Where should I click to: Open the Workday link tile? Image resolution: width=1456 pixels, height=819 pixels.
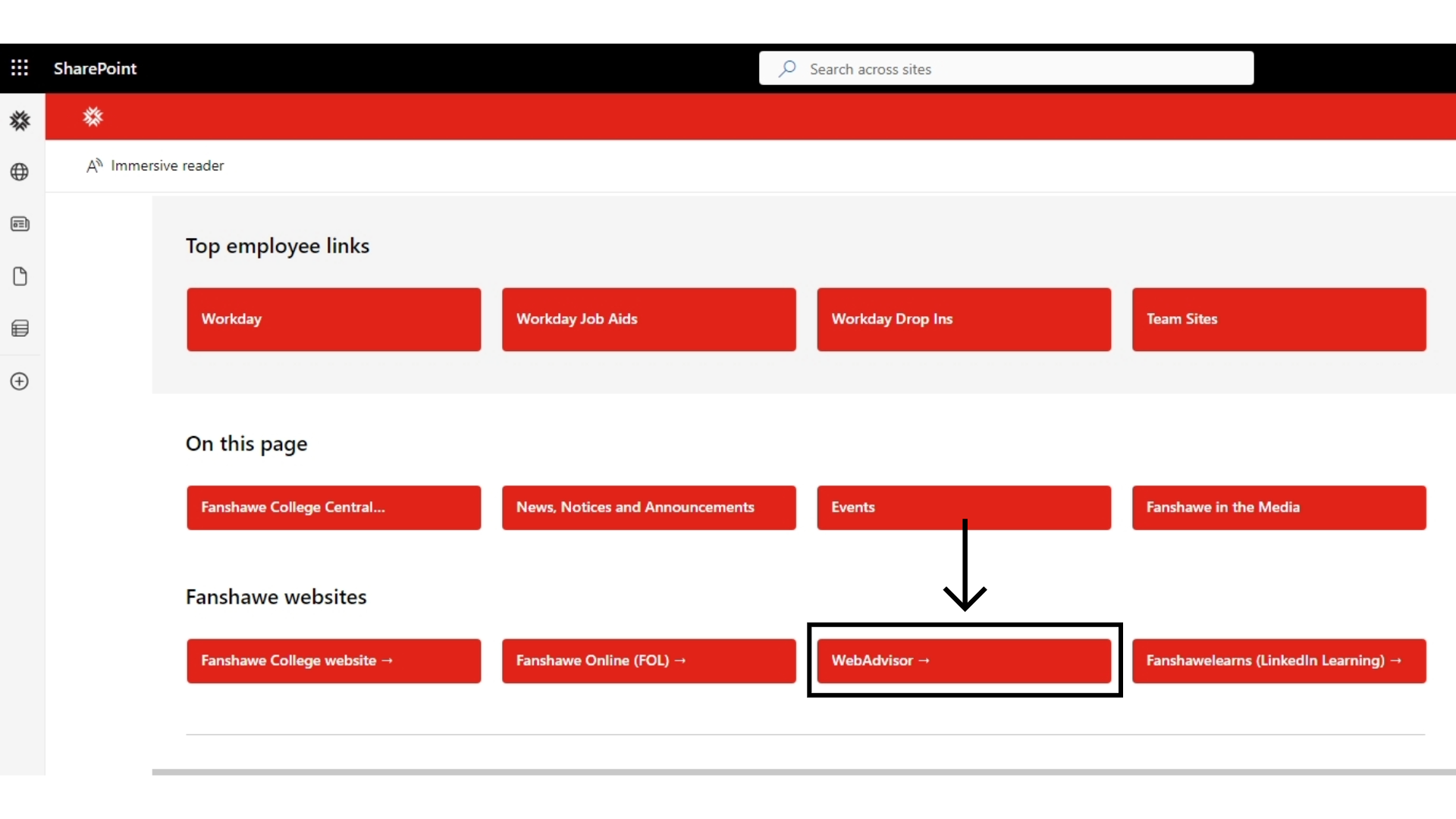coord(334,319)
